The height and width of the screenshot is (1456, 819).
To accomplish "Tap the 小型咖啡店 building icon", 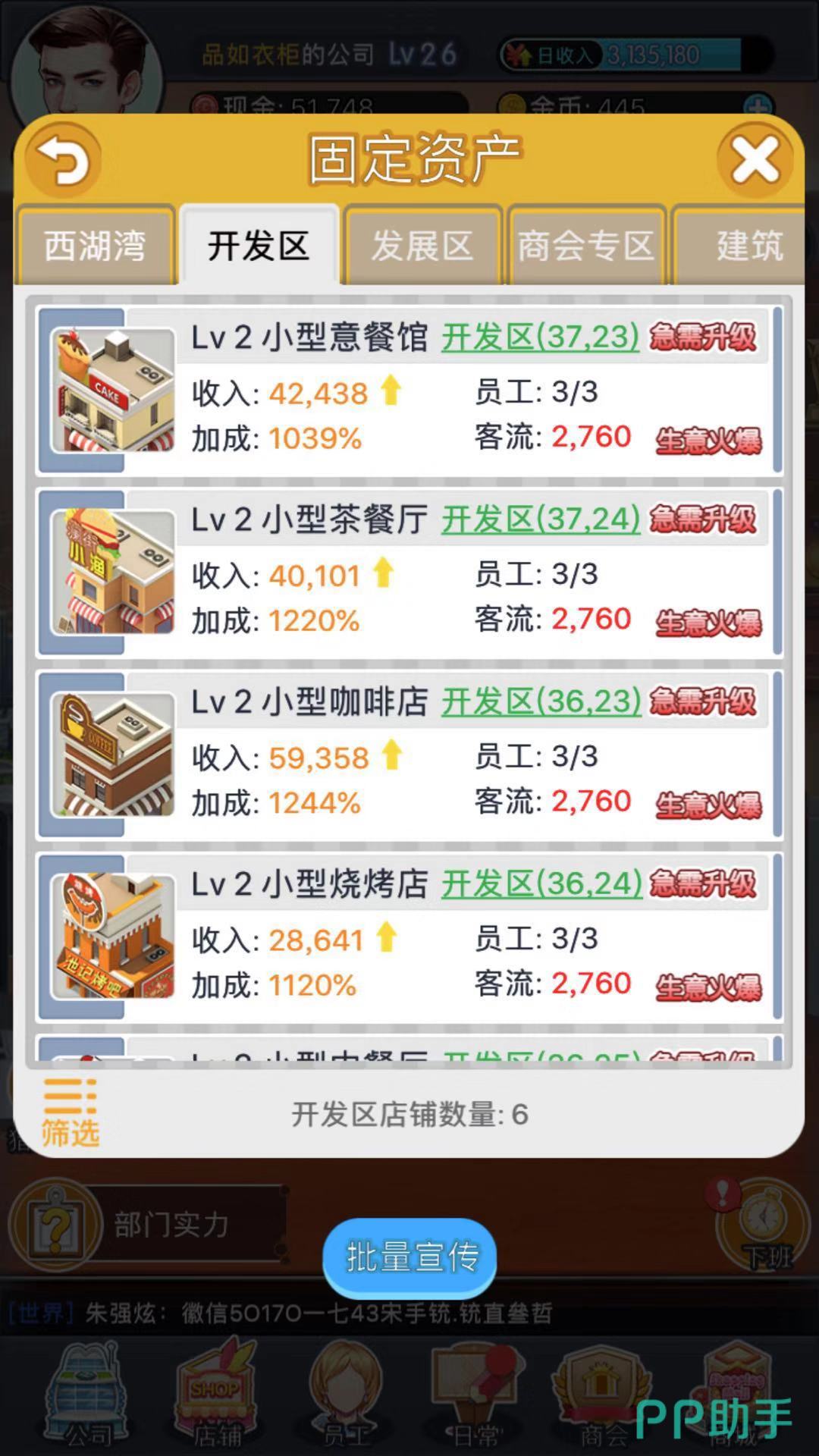I will (113, 755).
